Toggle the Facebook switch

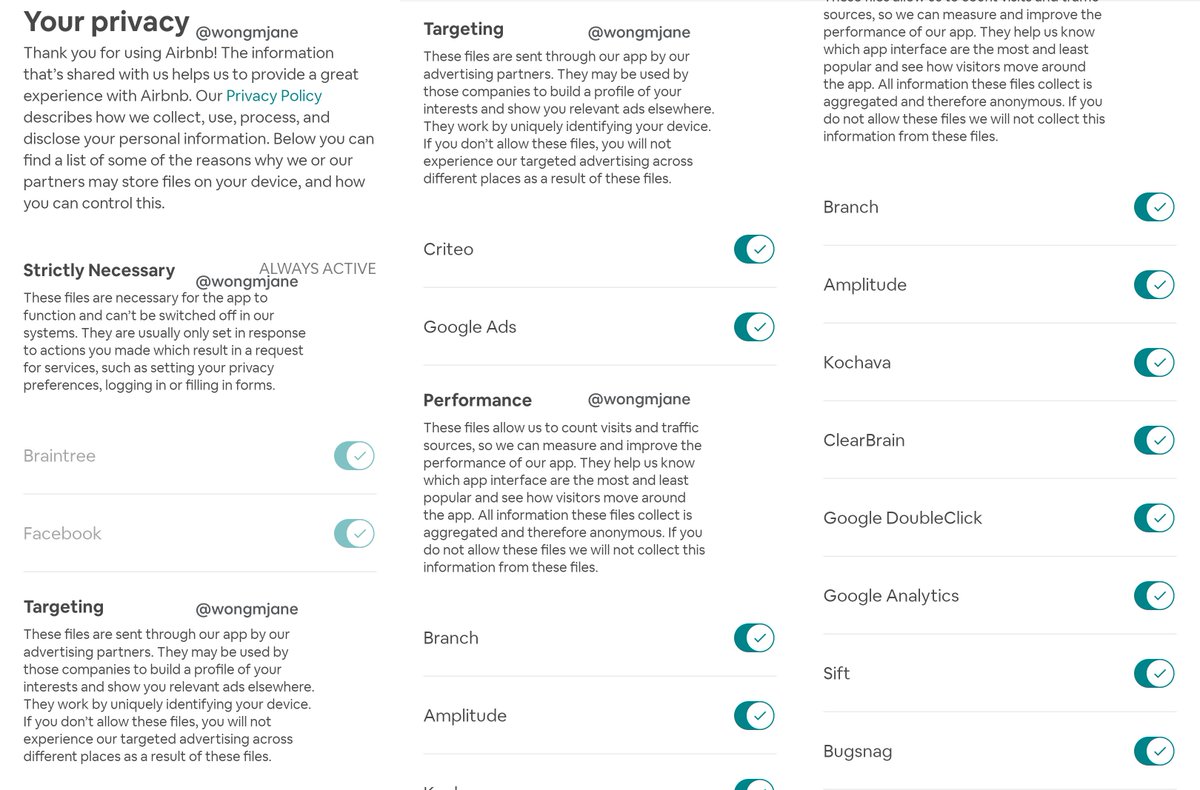354,534
